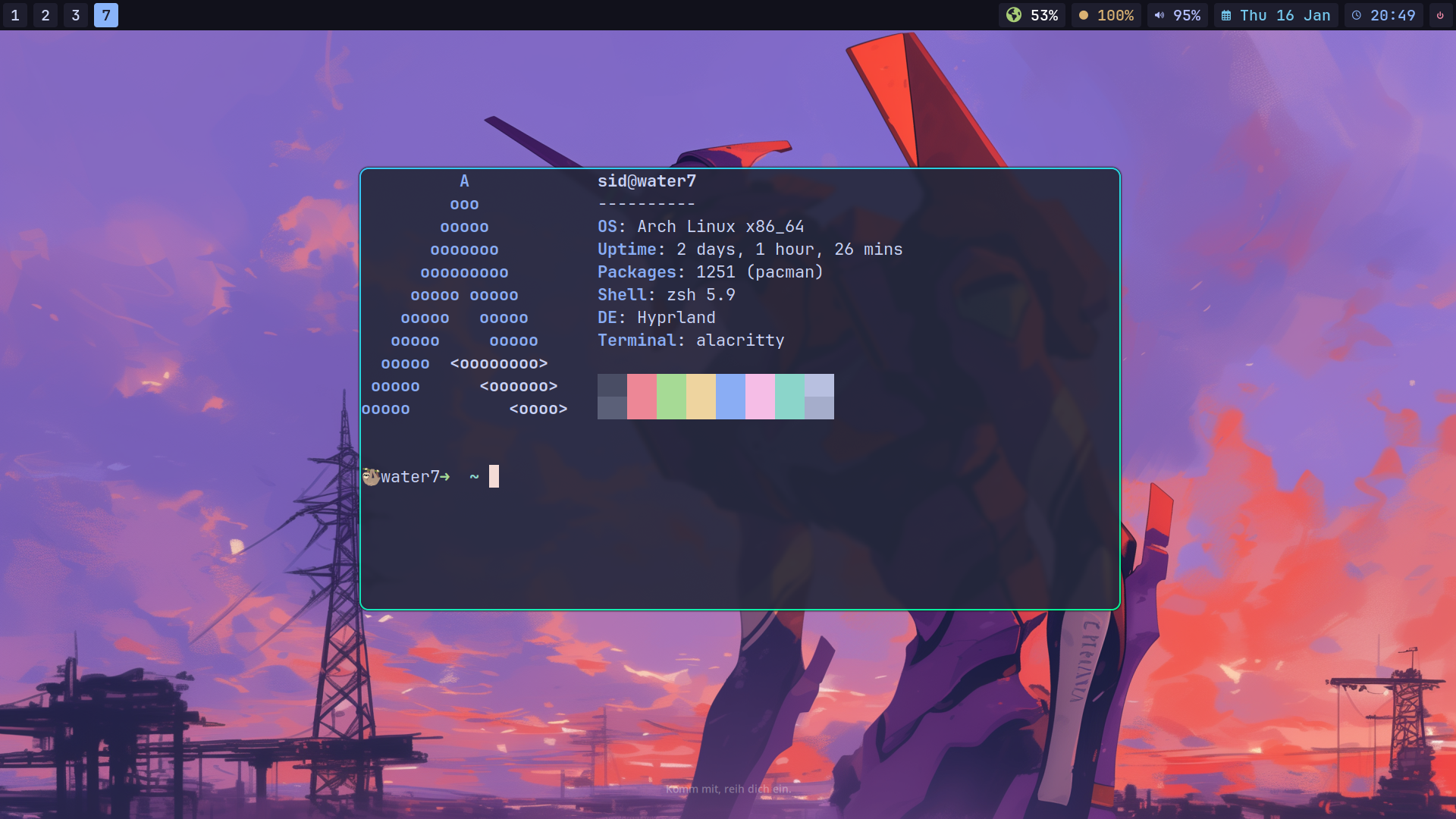The image size is (1456, 819).
Task: Click the clock icon in the bar
Action: click(1357, 15)
